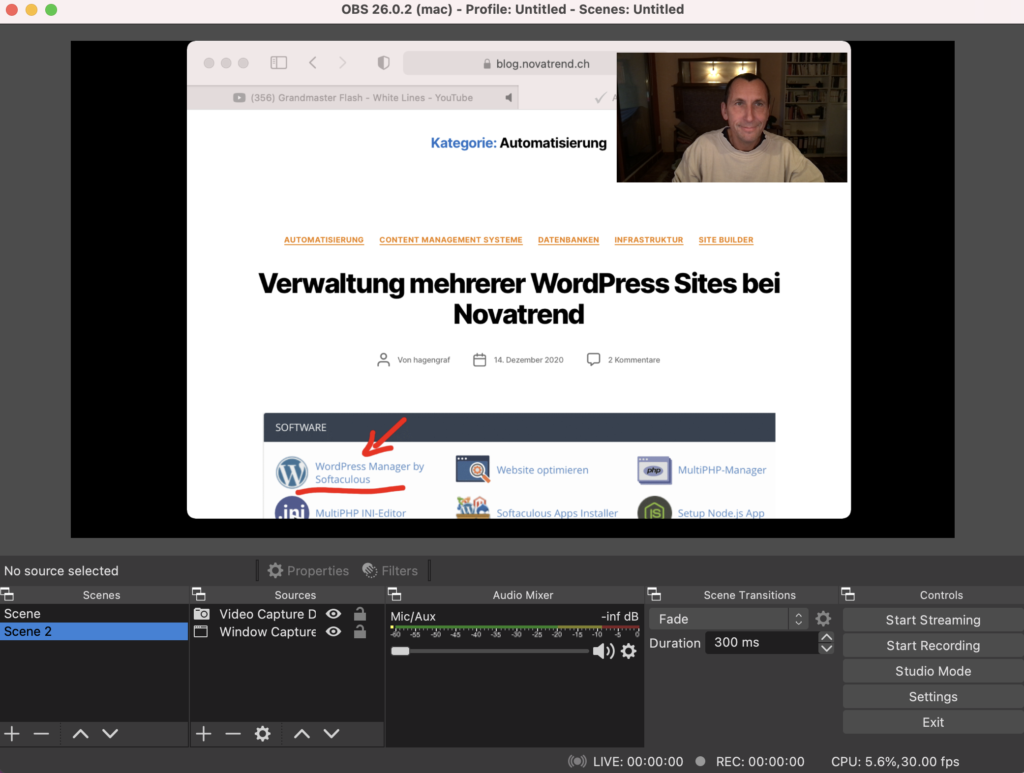Open source Filters button
The width and height of the screenshot is (1024, 773).
pos(390,571)
